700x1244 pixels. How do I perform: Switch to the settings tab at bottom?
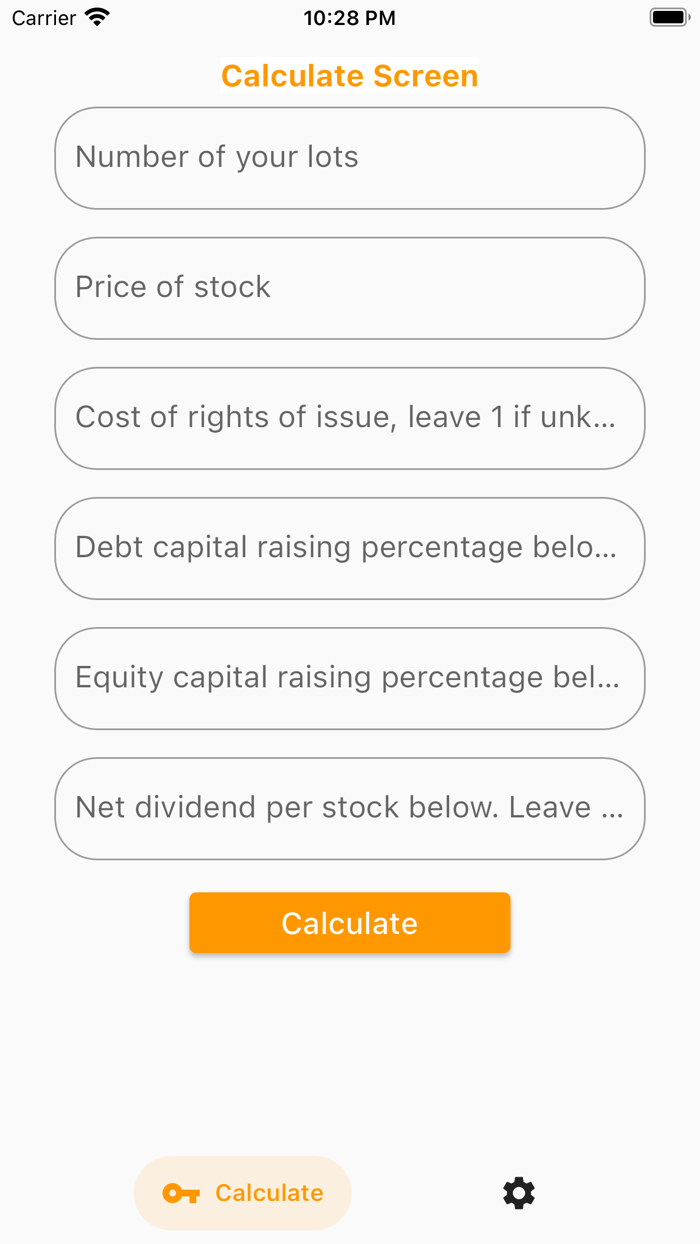(518, 1192)
